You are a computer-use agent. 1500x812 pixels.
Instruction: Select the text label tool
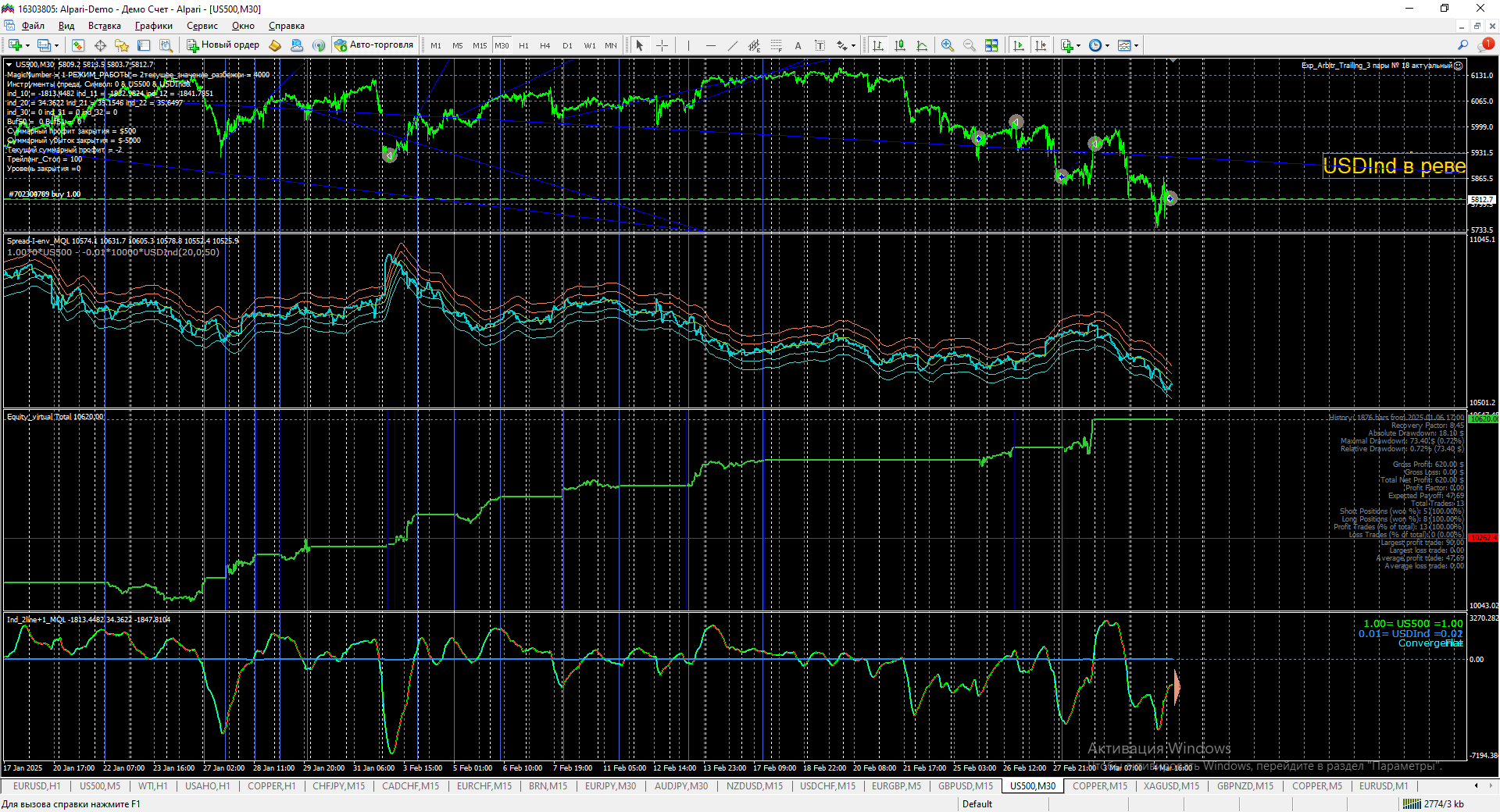pyautogui.click(x=798, y=45)
